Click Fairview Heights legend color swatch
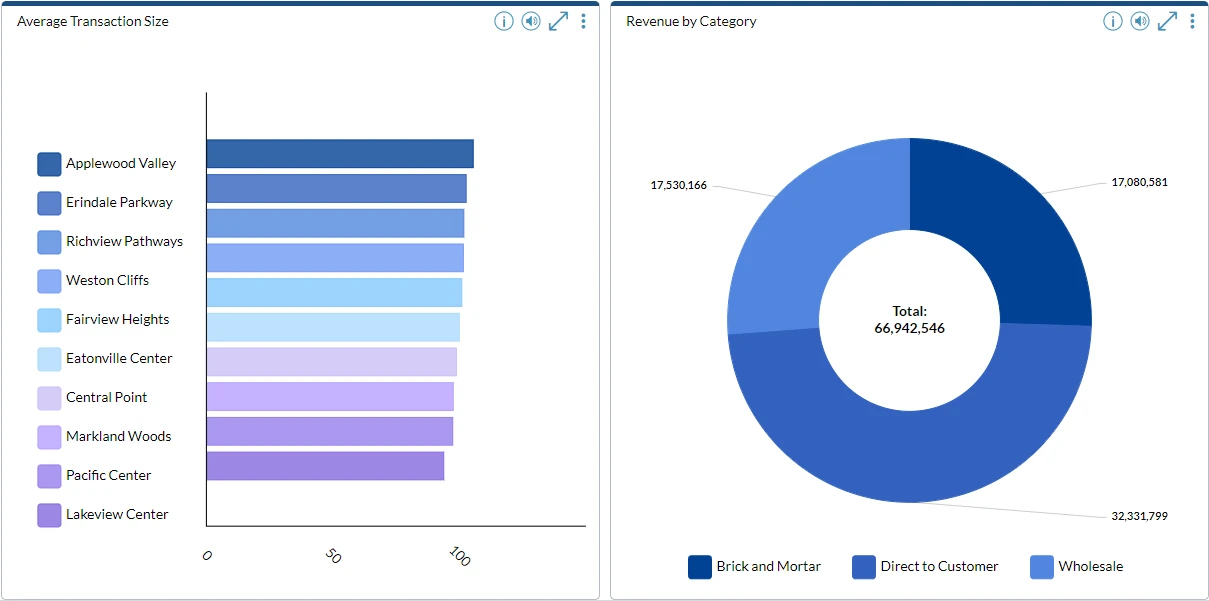Image resolution: width=1209 pixels, height=601 pixels. [x=49, y=320]
